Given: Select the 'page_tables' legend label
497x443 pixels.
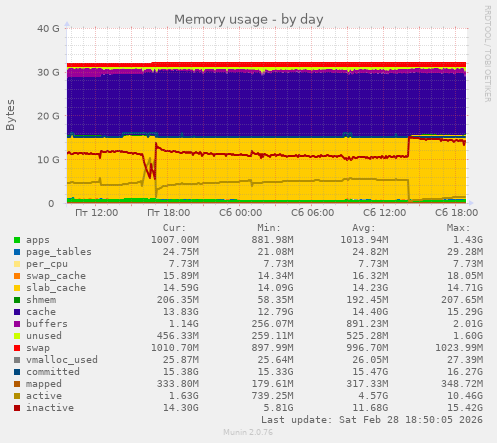Looking at the screenshot, I should 59,252.
